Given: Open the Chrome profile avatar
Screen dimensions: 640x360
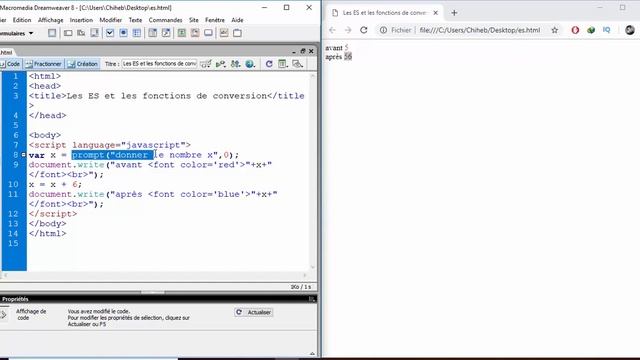Looking at the screenshot, I should [x=630, y=30].
